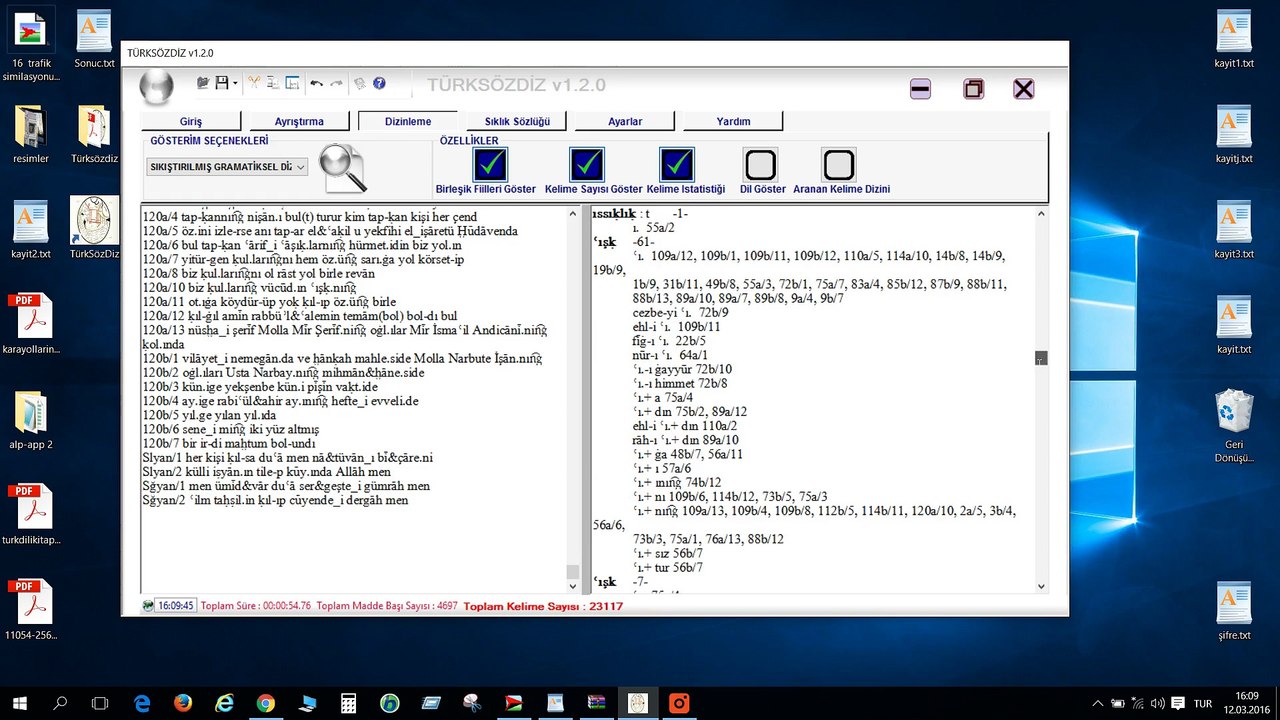The height and width of the screenshot is (720, 1280).
Task: Click the undo arrow icon
Action: point(317,84)
